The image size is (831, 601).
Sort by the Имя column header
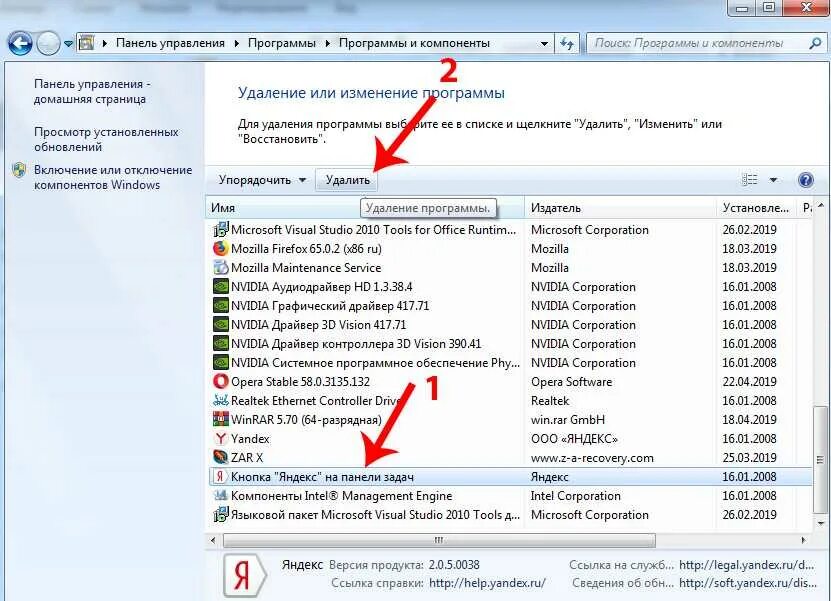tap(364, 208)
